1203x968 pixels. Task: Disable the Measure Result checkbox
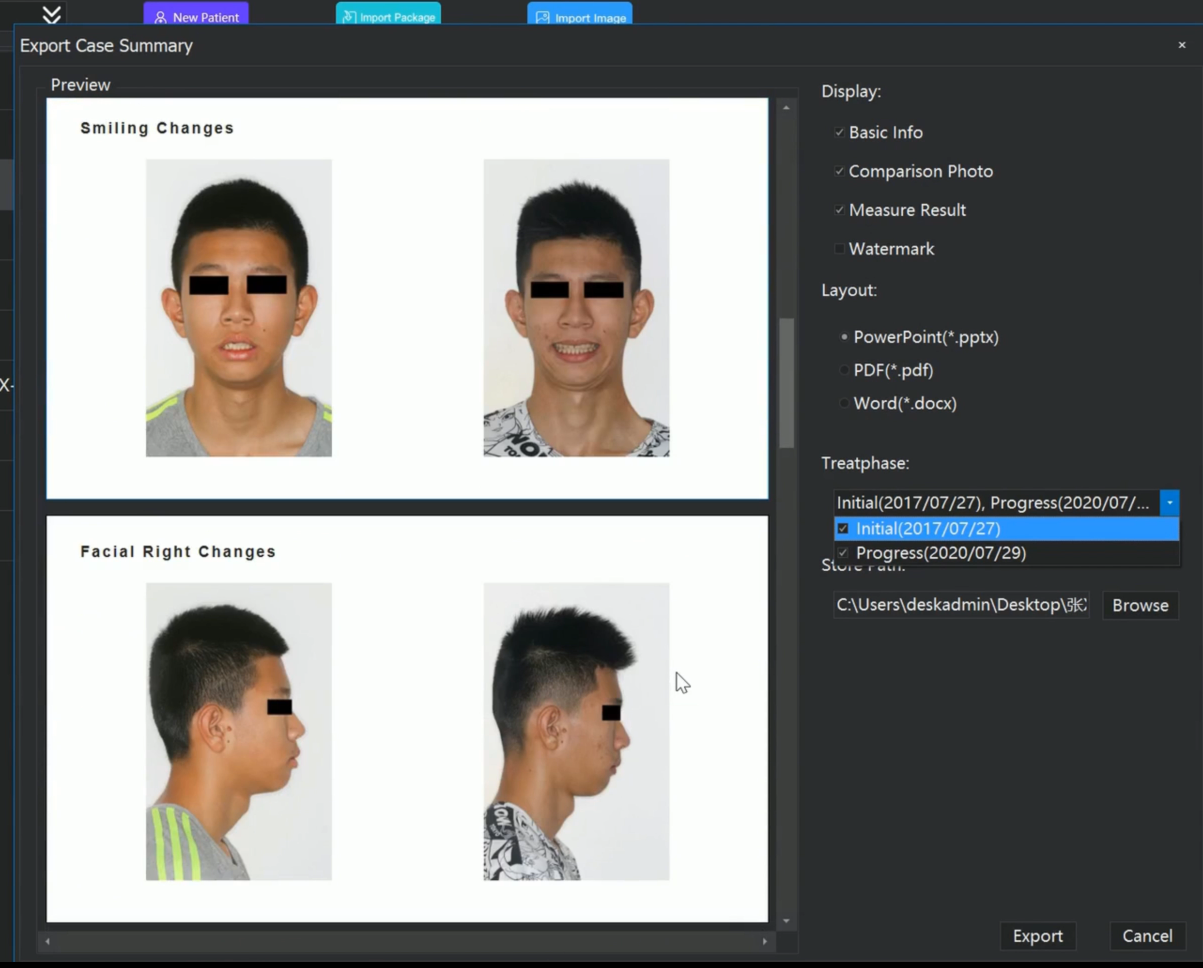tap(840, 210)
